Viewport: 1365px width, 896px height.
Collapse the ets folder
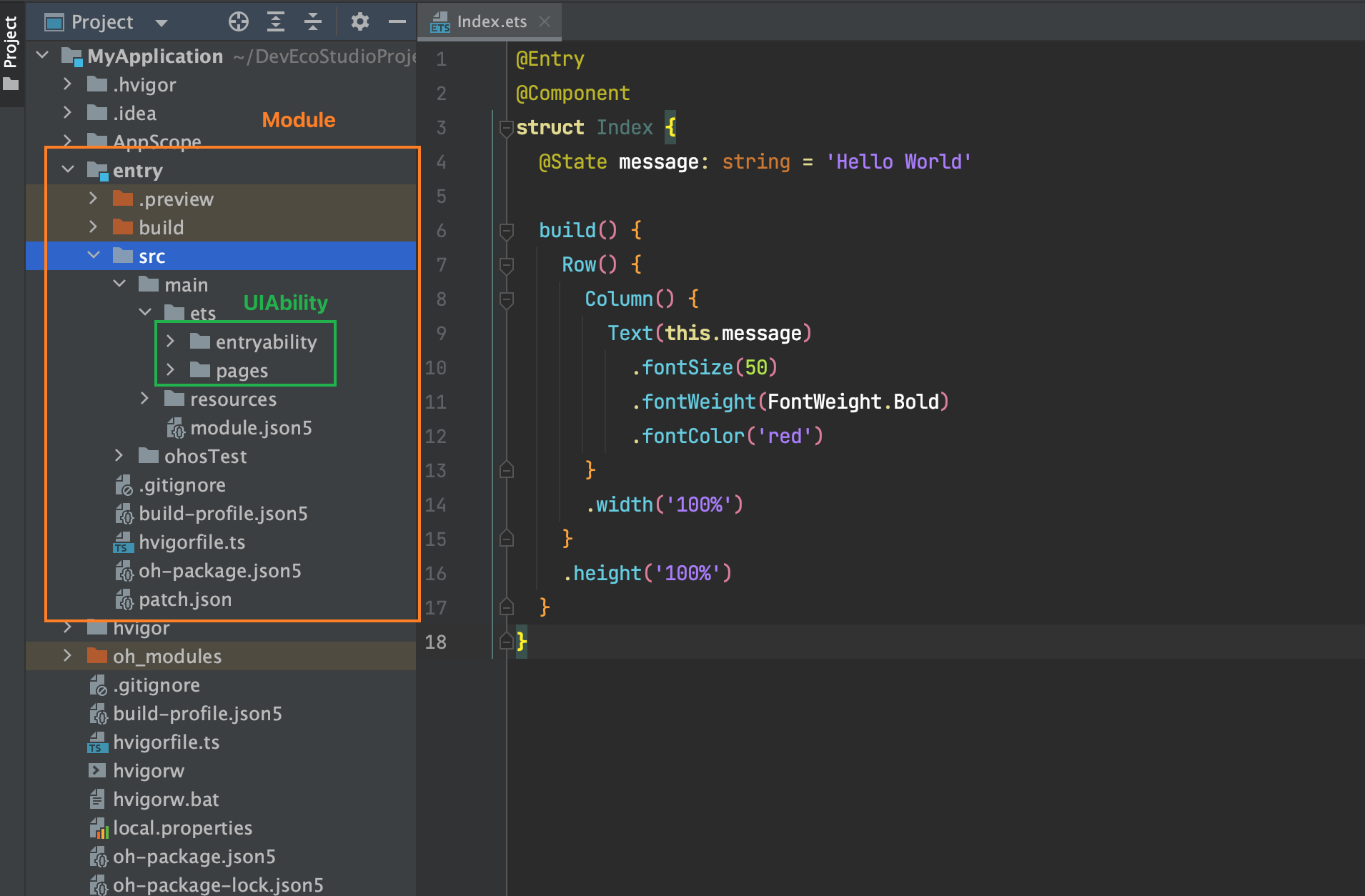pos(145,313)
